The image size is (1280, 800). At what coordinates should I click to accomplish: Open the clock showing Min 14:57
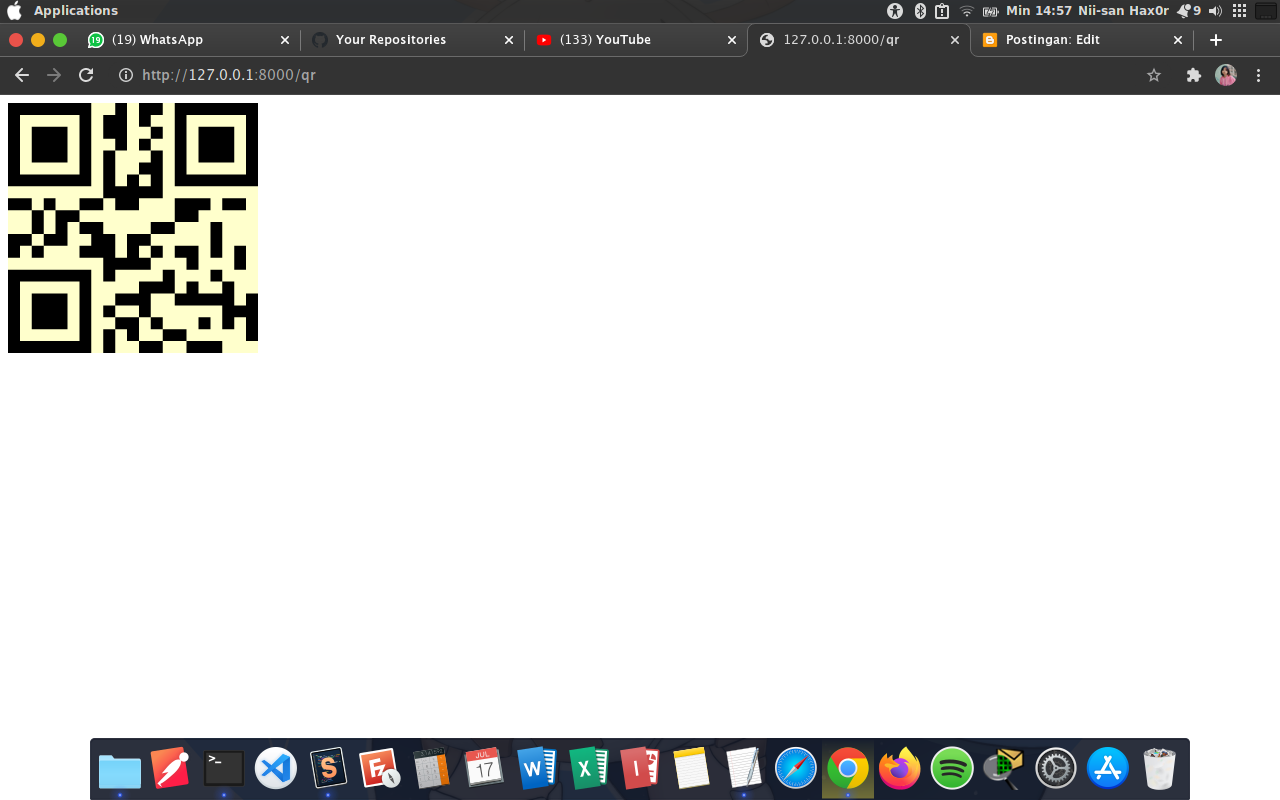pos(1039,11)
